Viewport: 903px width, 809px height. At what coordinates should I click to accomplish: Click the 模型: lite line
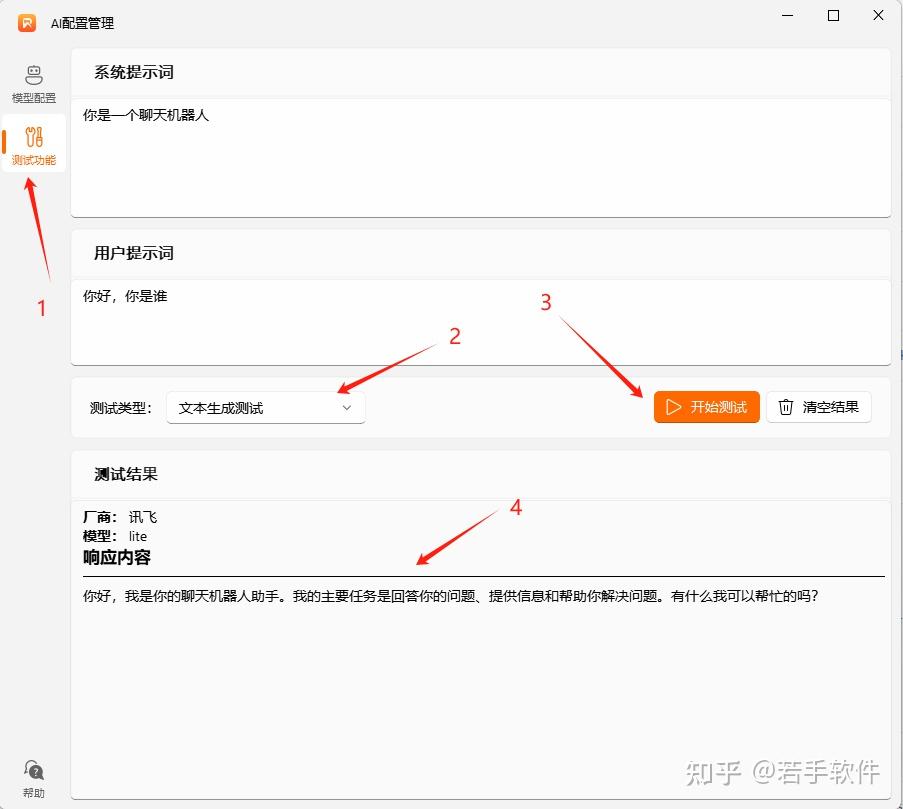pos(115,536)
